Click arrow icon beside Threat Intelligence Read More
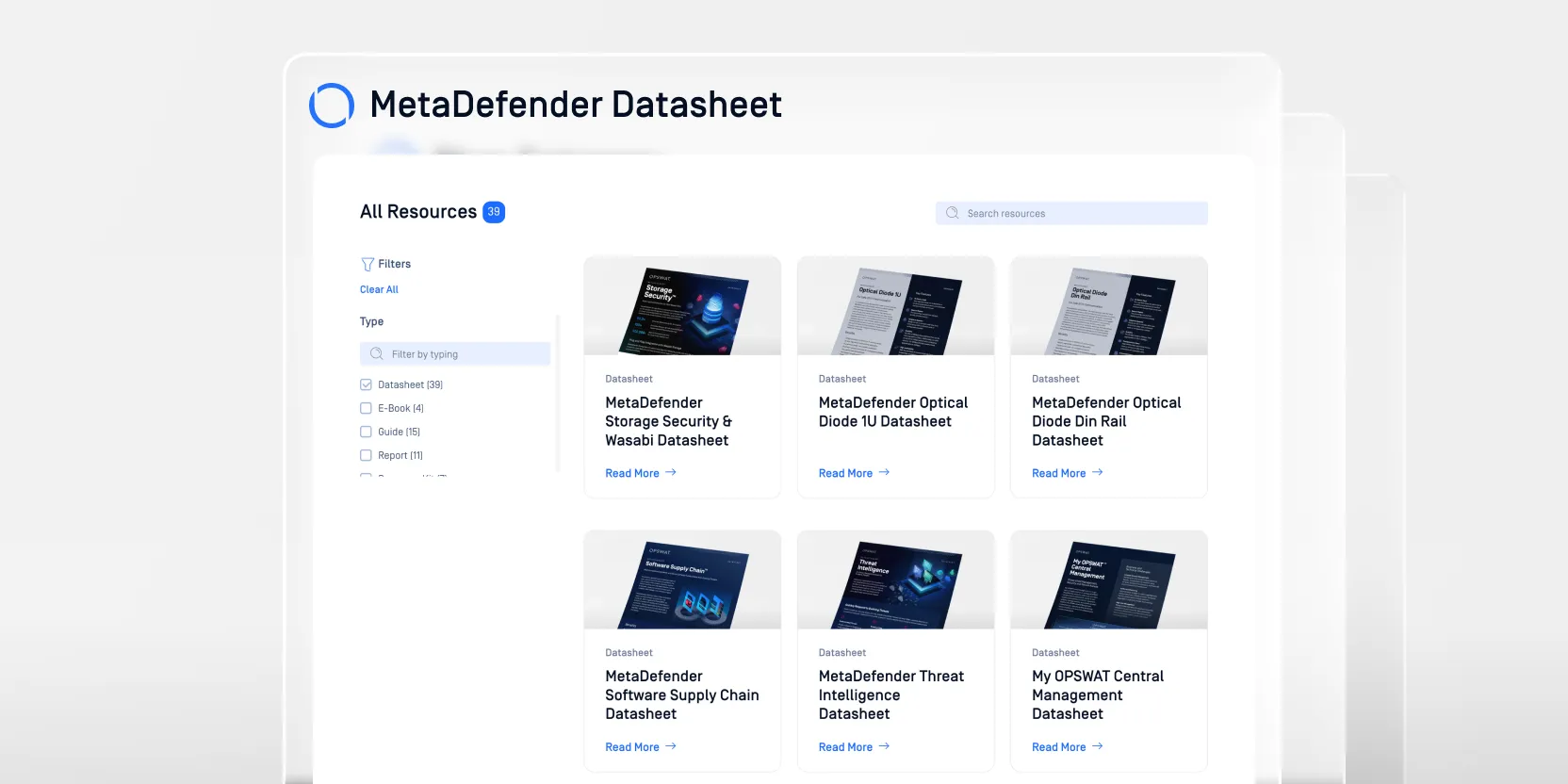This screenshot has height=784, width=1568. point(884,746)
